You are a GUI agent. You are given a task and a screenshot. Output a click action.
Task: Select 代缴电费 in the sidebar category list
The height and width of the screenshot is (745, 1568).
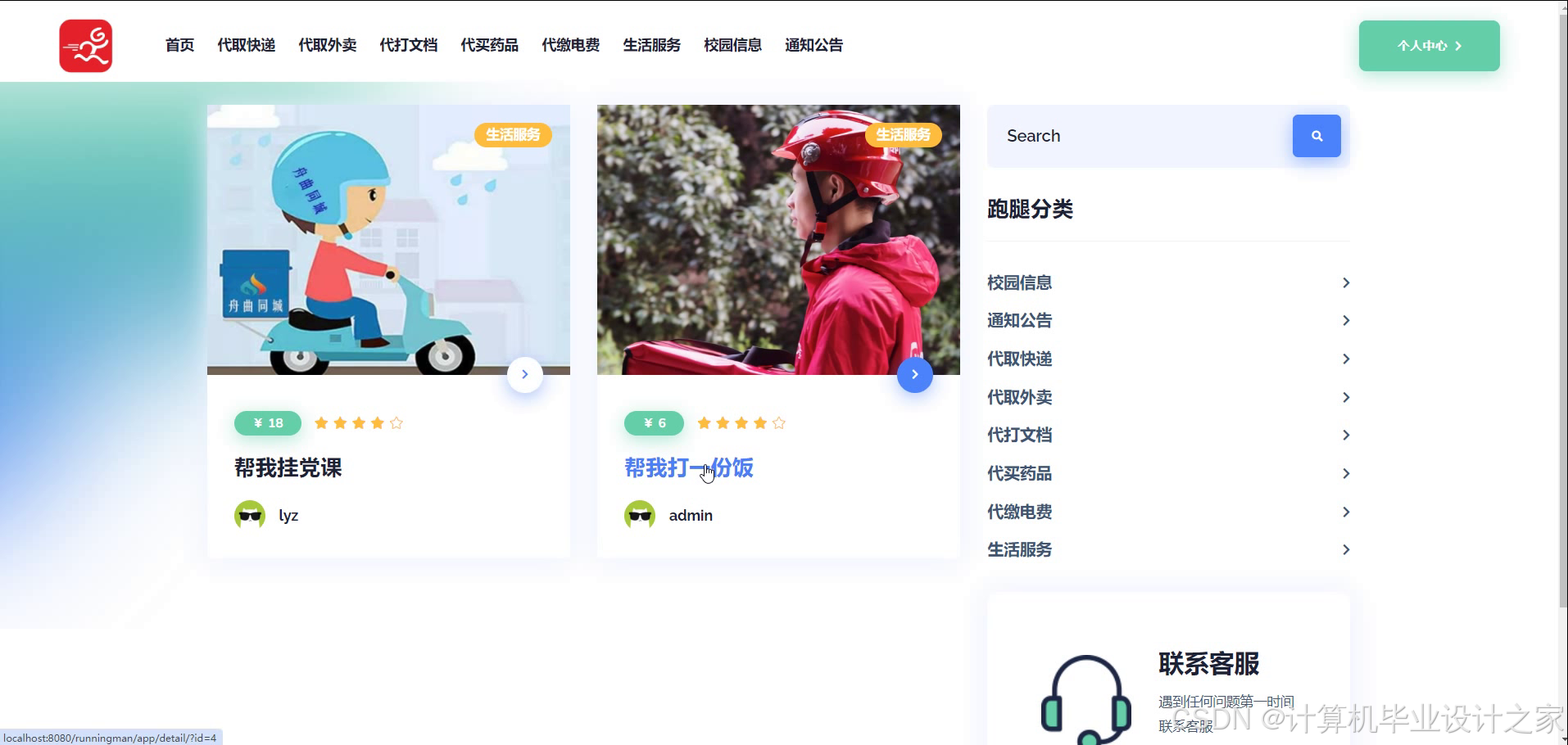click(1019, 512)
